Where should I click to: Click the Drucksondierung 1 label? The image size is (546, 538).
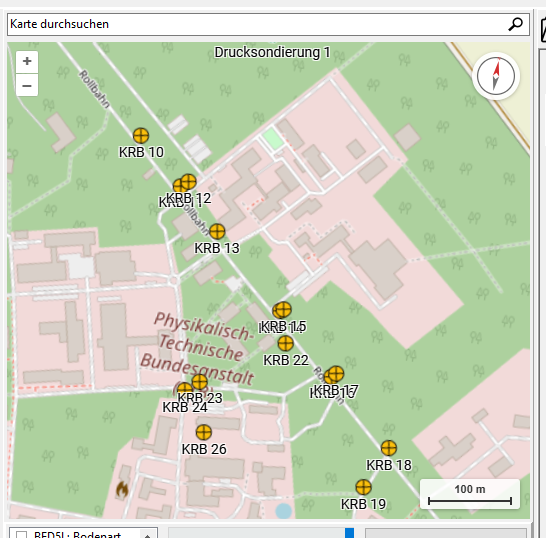click(x=272, y=52)
